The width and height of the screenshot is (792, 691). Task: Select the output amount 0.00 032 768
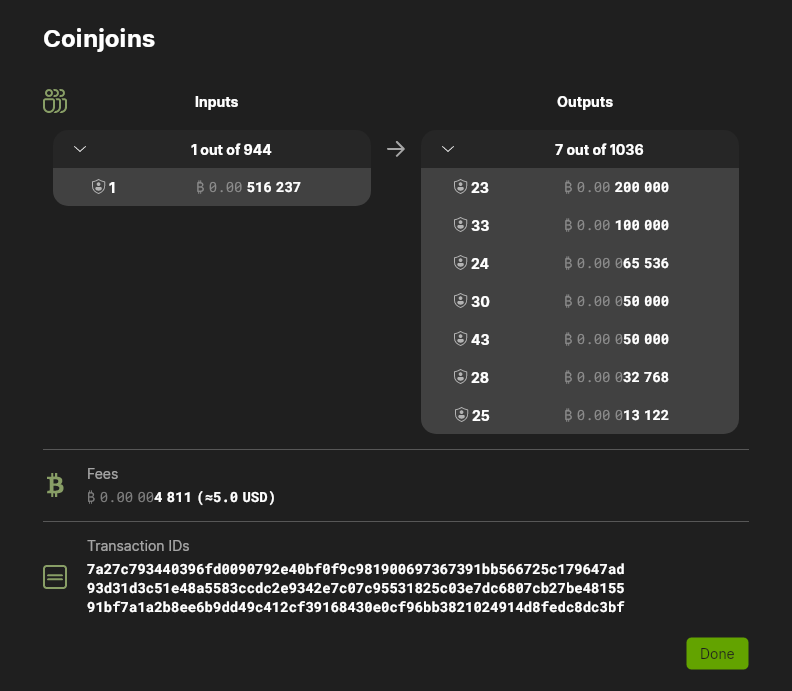point(616,377)
